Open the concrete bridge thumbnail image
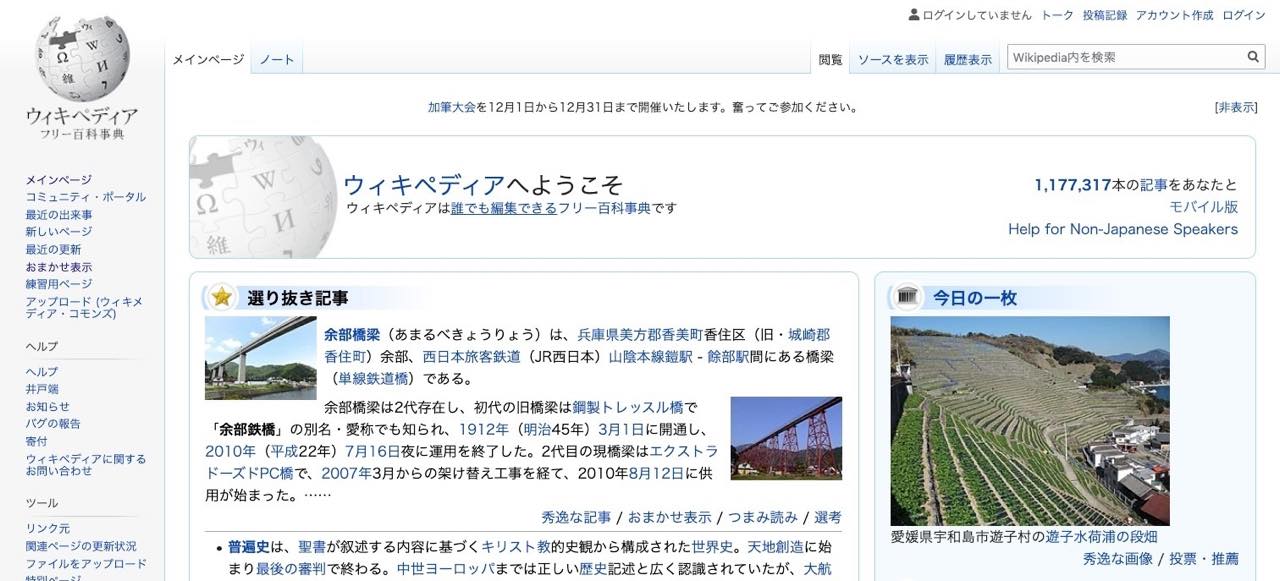This screenshot has height=581, width=1280. tap(260, 358)
